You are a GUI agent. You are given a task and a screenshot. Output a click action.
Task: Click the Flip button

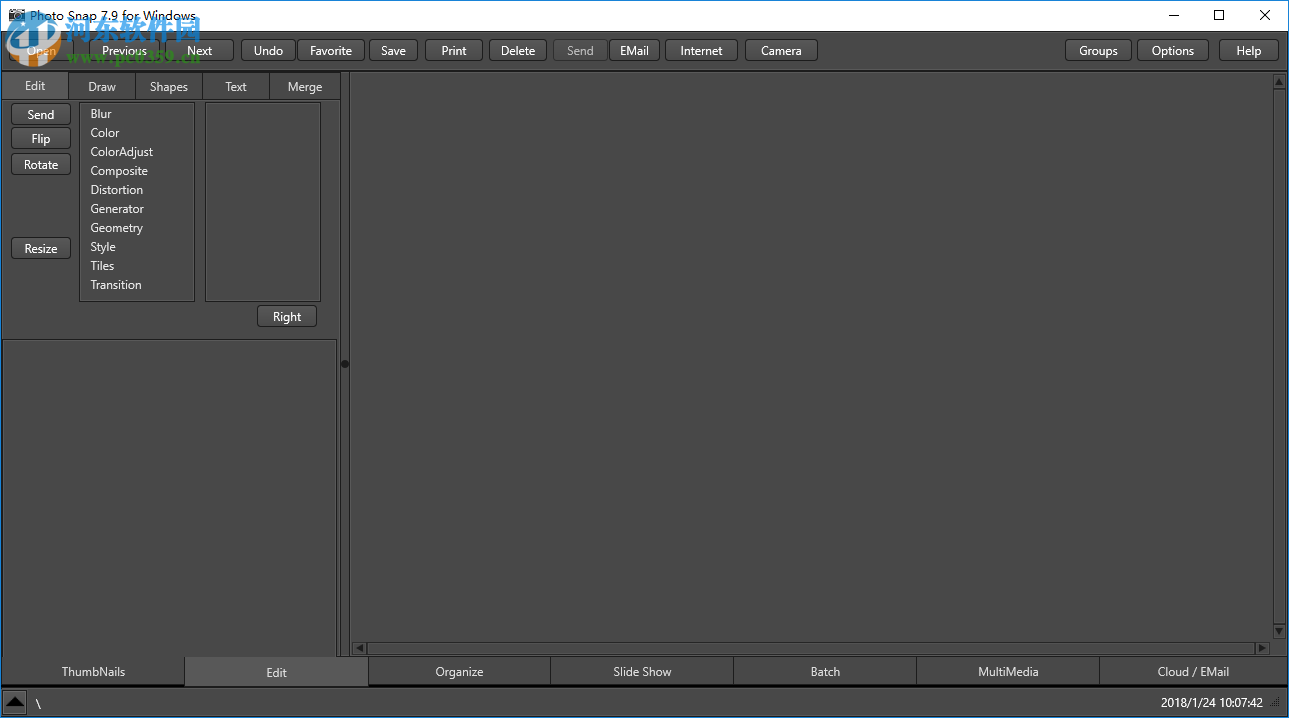[x=41, y=139]
